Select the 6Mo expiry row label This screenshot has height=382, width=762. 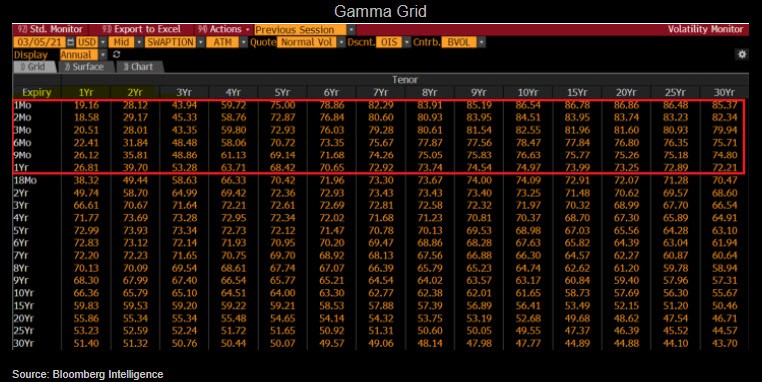(x=22, y=143)
